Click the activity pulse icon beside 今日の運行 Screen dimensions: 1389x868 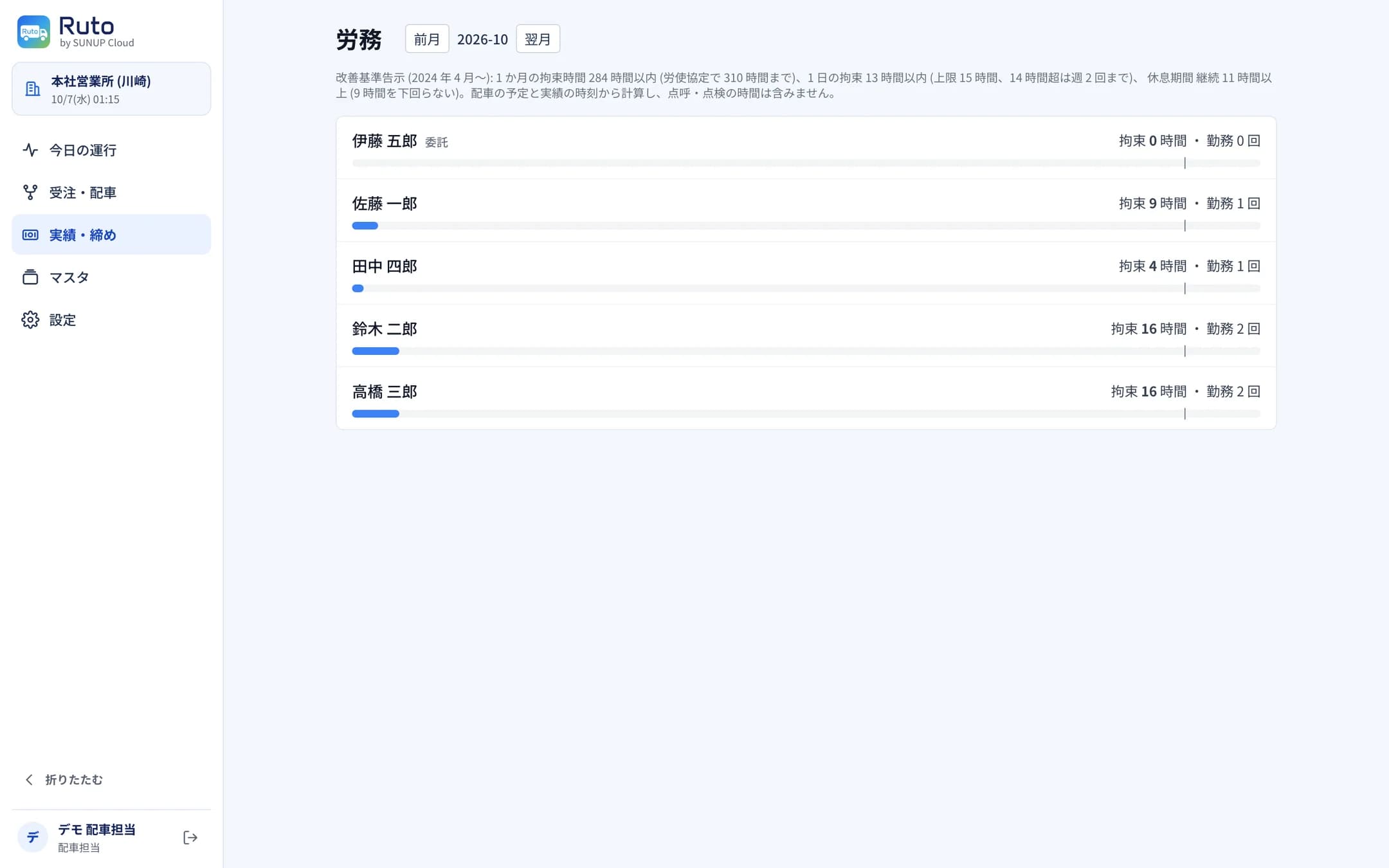coord(30,150)
